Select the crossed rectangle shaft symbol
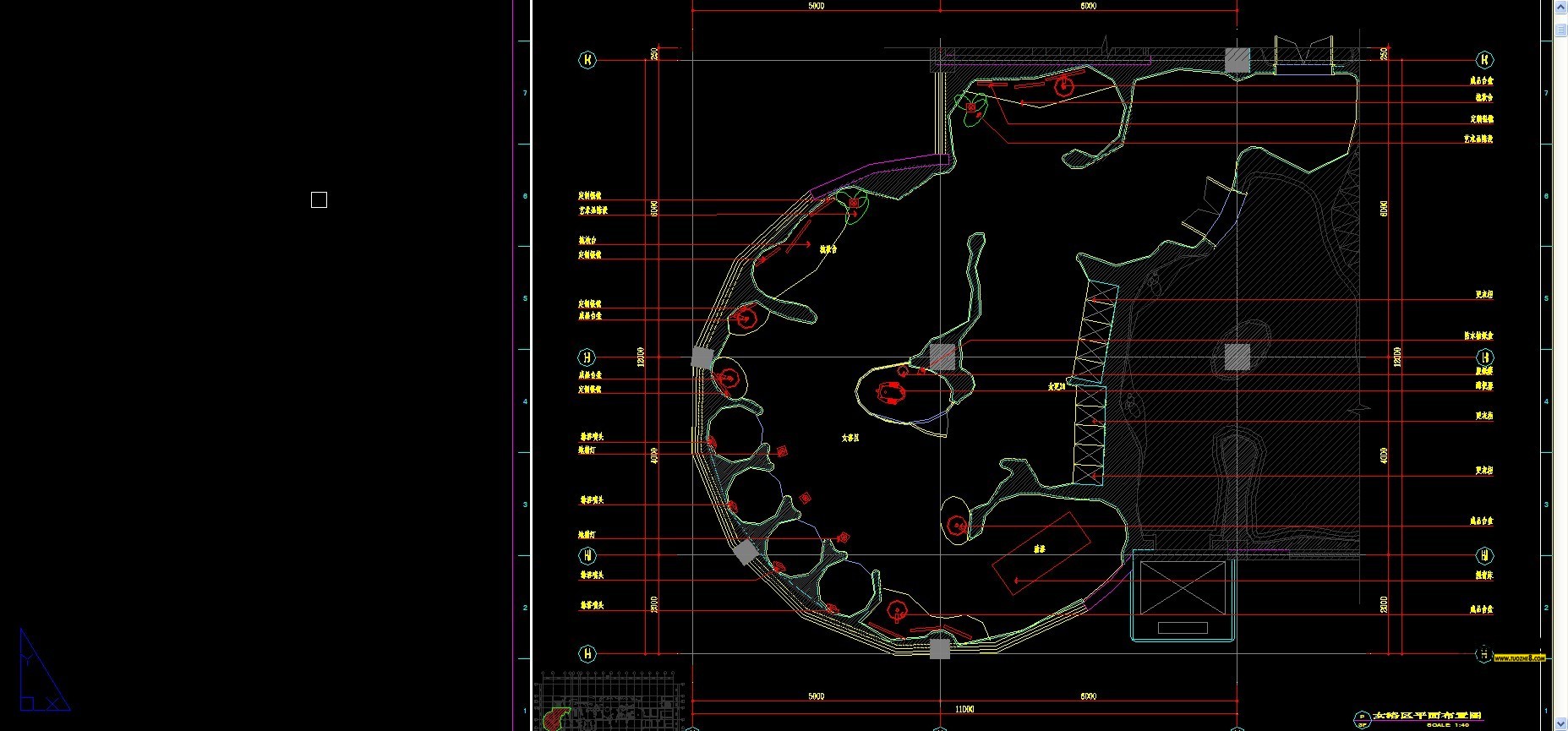 point(1183,588)
